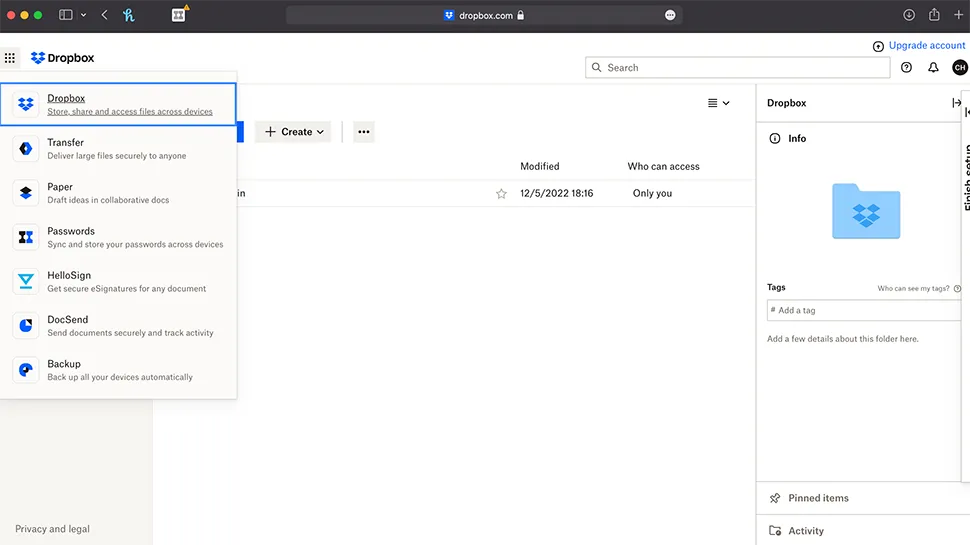Open the more options ellipsis button
This screenshot has height=545, width=970.
364,132
